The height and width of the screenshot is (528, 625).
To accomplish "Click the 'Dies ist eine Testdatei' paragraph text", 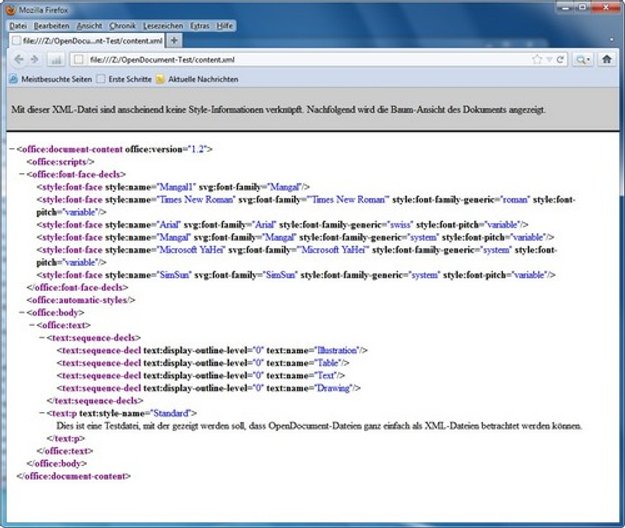I will 319,426.
